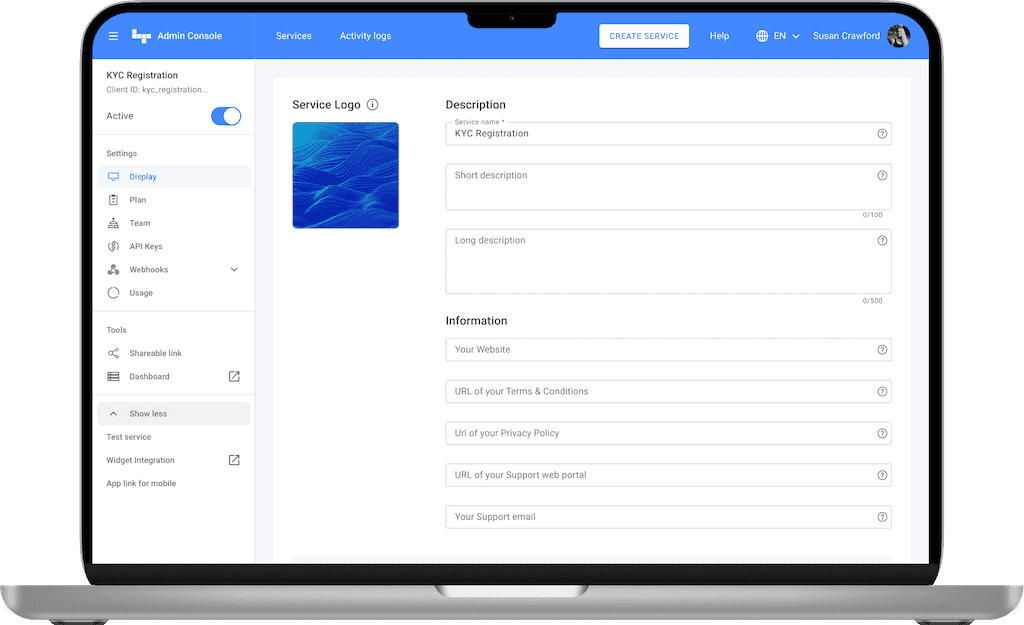Click the Long description help icon
This screenshot has width=1024, height=625.
click(x=882, y=240)
